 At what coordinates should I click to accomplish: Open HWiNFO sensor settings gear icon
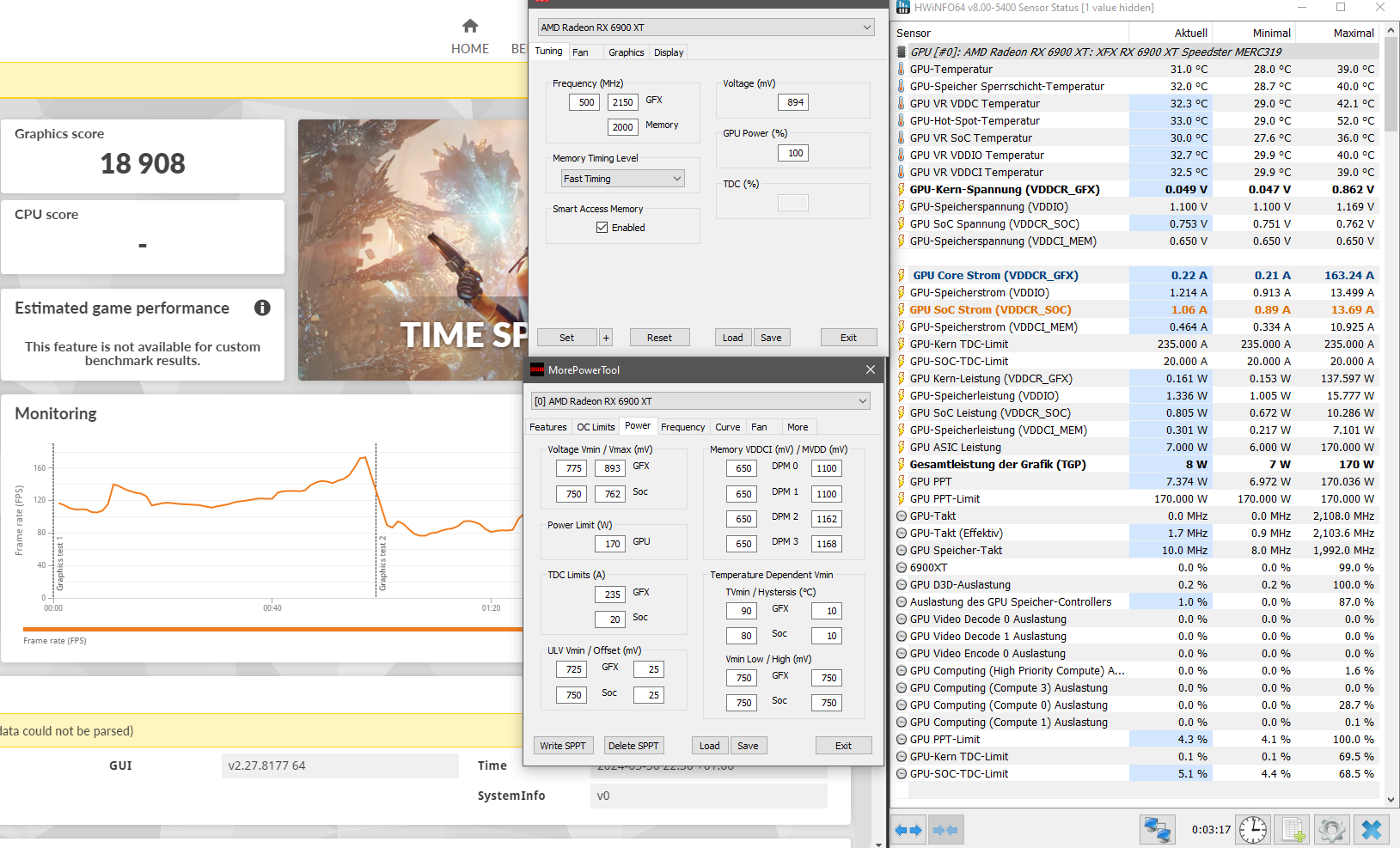(1331, 830)
